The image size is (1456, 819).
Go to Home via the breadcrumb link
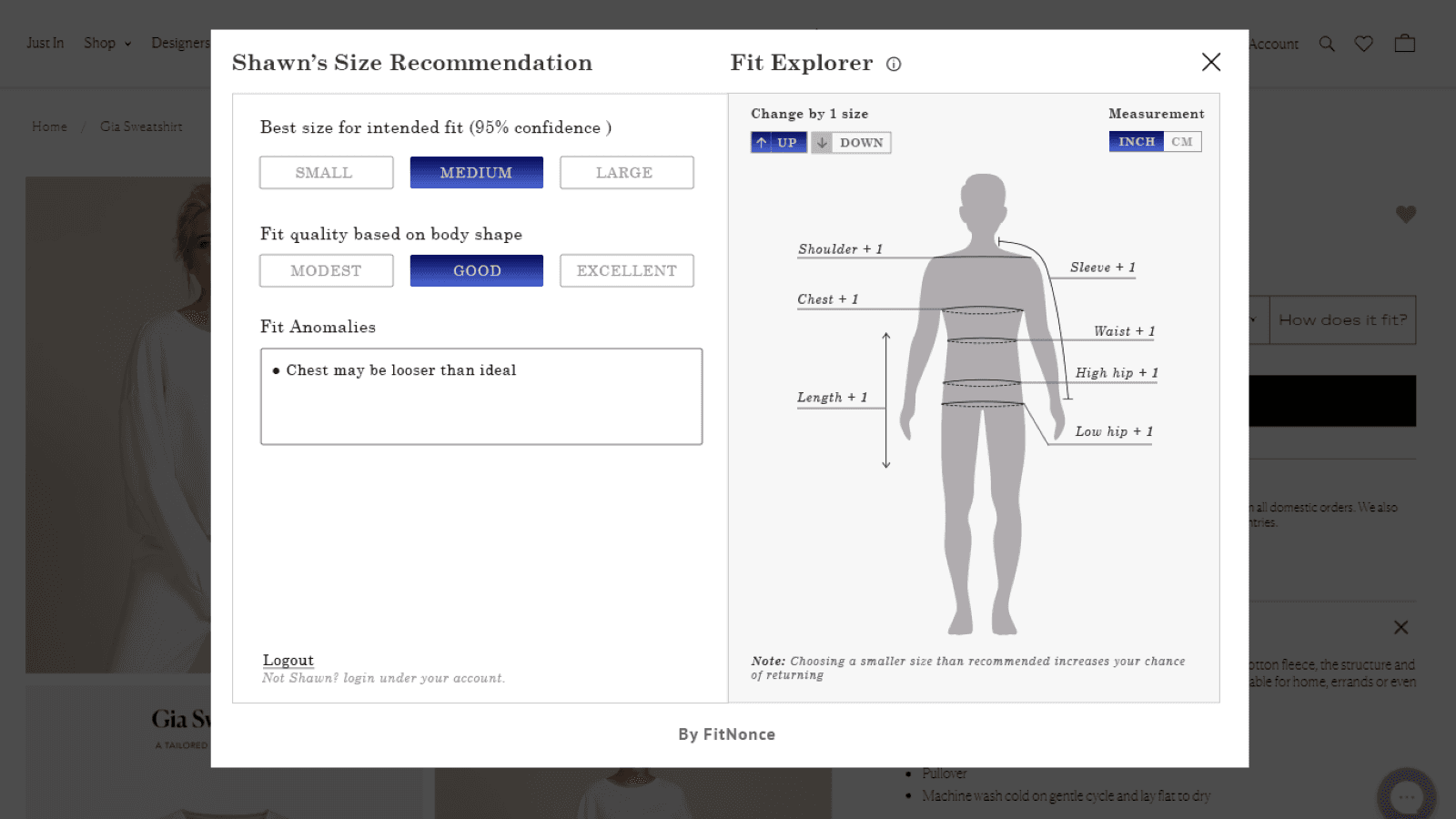(49, 126)
